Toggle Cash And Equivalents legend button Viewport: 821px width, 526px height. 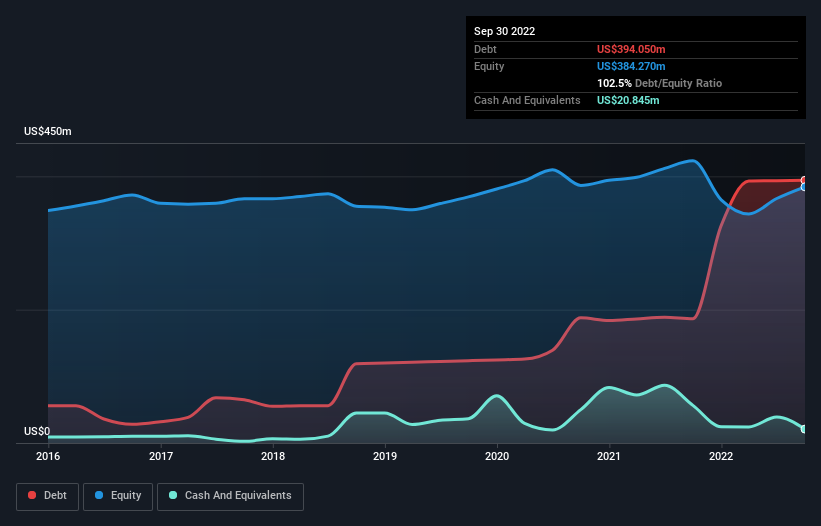230,496
